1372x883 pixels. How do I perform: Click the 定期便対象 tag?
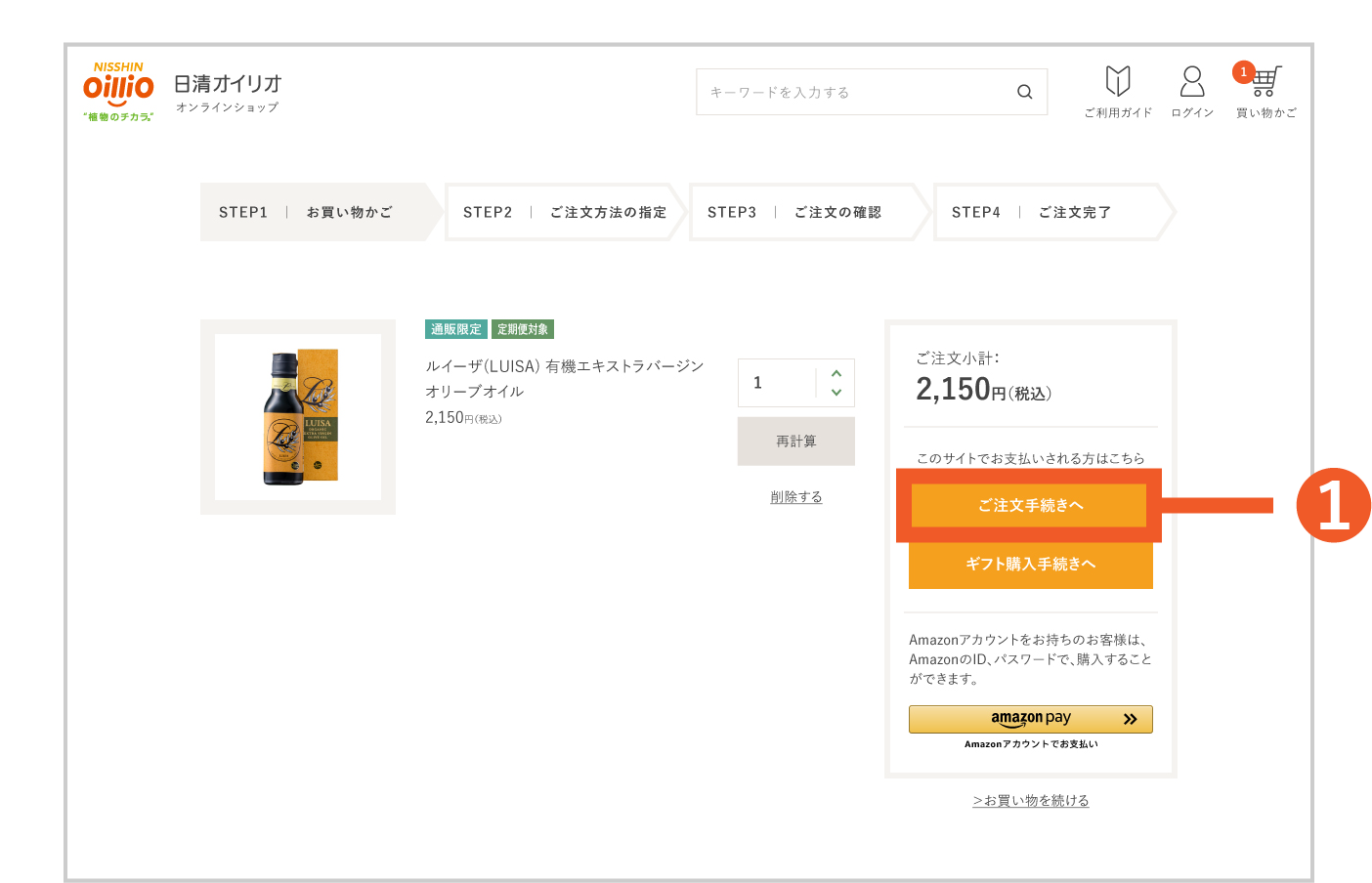(523, 329)
